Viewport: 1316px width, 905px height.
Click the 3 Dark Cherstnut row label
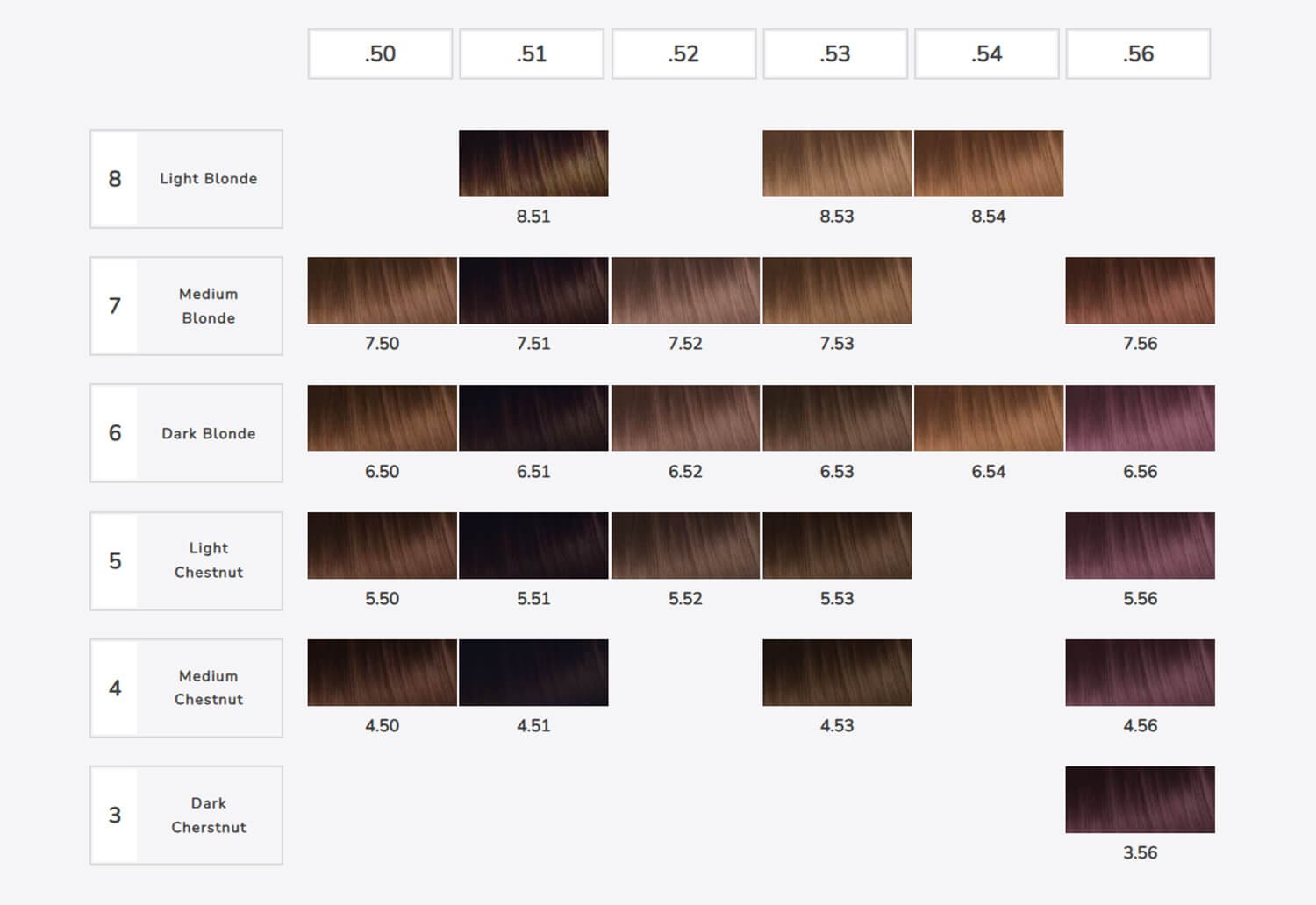[x=186, y=816]
